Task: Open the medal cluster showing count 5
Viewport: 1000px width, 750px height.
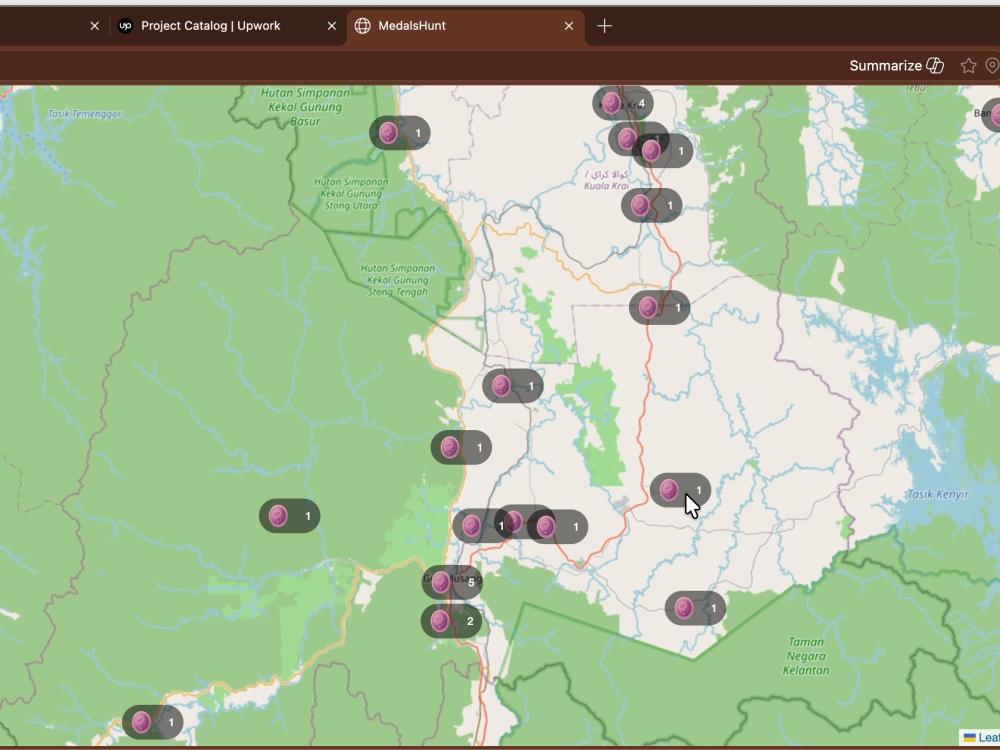Action: [x=452, y=582]
